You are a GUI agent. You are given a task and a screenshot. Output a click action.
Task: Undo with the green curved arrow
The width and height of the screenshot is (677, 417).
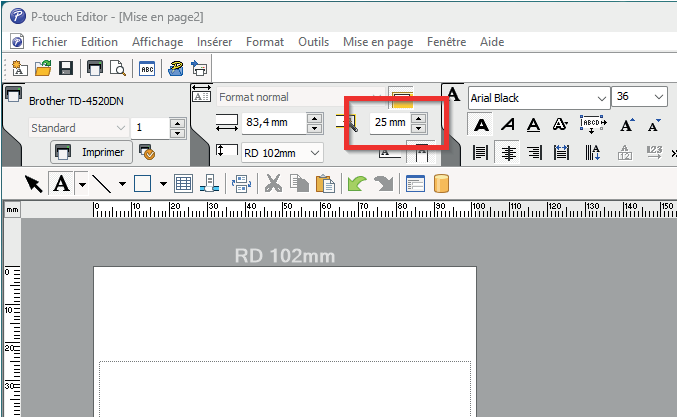pyautogui.click(x=357, y=184)
